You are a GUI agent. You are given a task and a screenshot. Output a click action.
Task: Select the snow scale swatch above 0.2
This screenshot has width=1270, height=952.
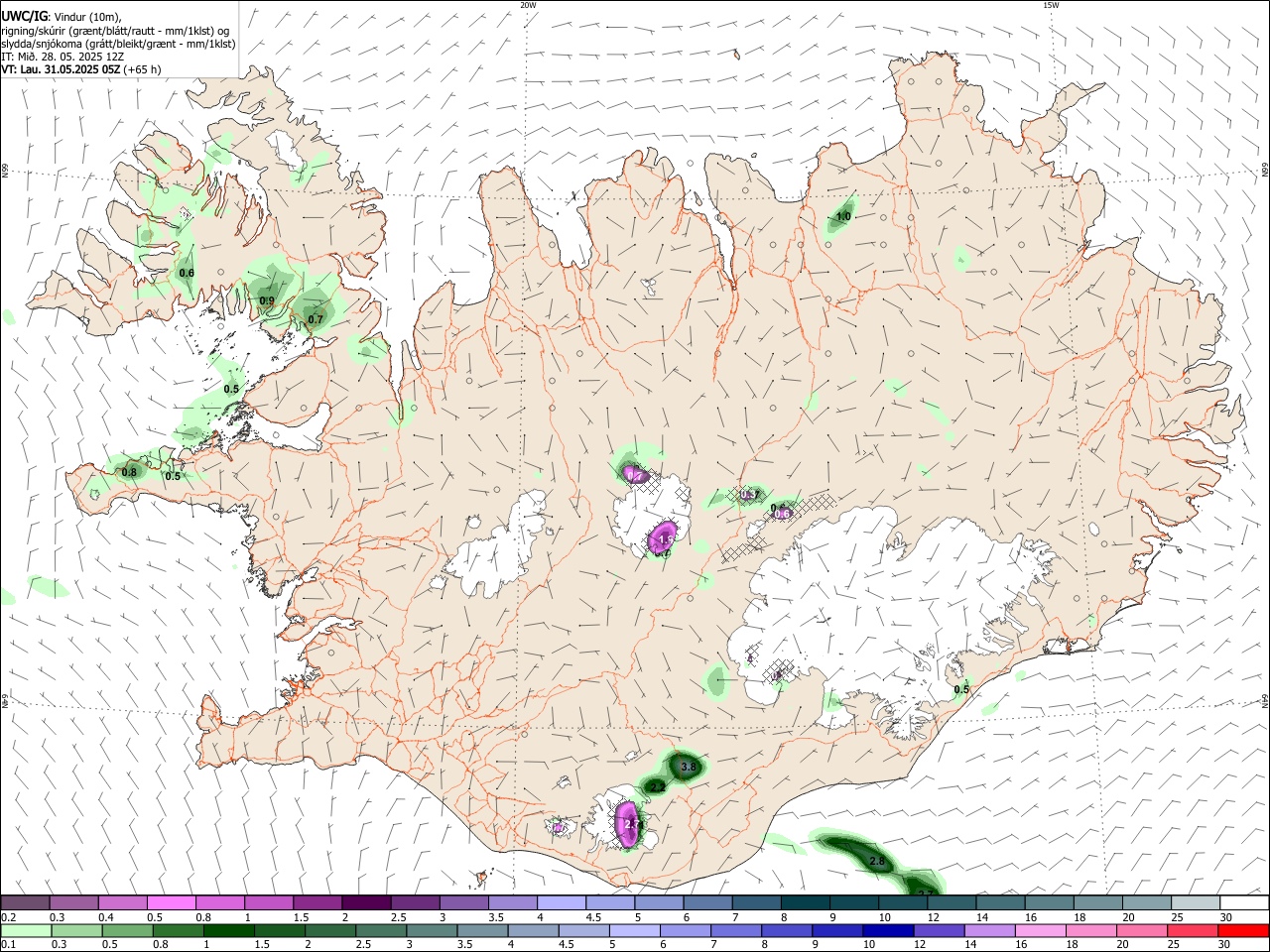pos(25,902)
